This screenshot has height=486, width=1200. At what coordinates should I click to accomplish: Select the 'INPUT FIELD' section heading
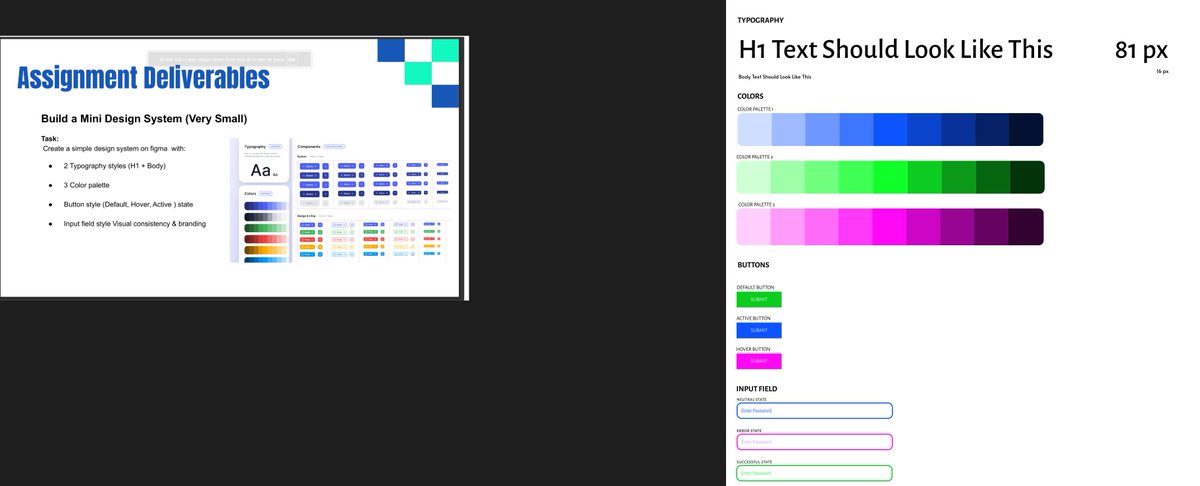tap(757, 389)
